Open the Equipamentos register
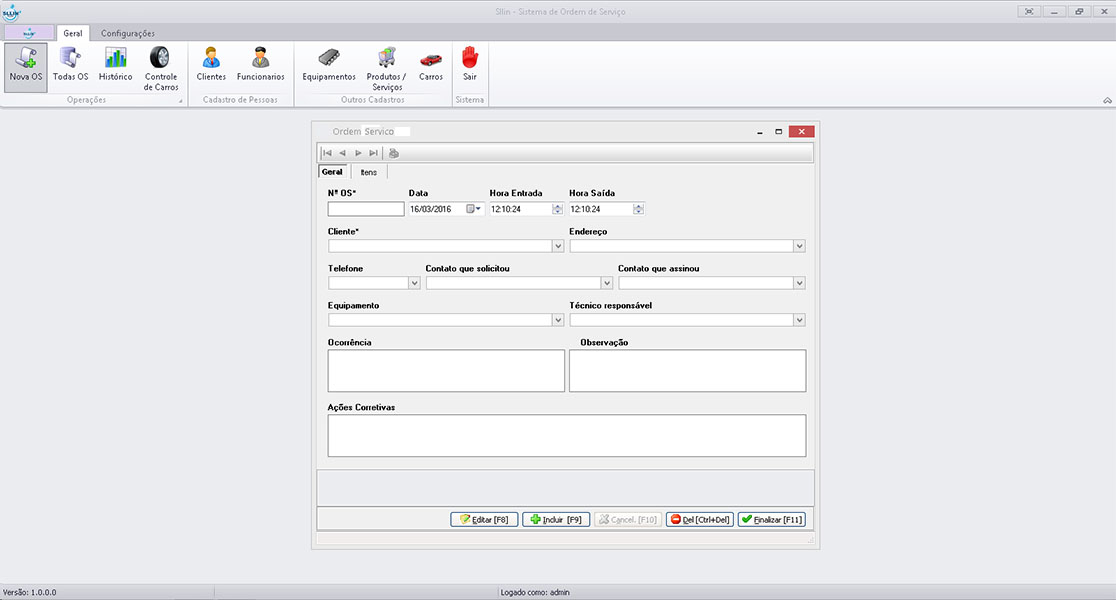The height and width of the screenshot is (600, 1116). pyautogui.click(x=329, y=64)
